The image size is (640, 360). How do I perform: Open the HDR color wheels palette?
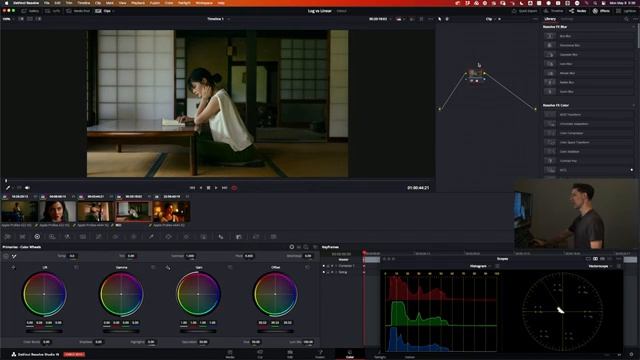(52, 237)
